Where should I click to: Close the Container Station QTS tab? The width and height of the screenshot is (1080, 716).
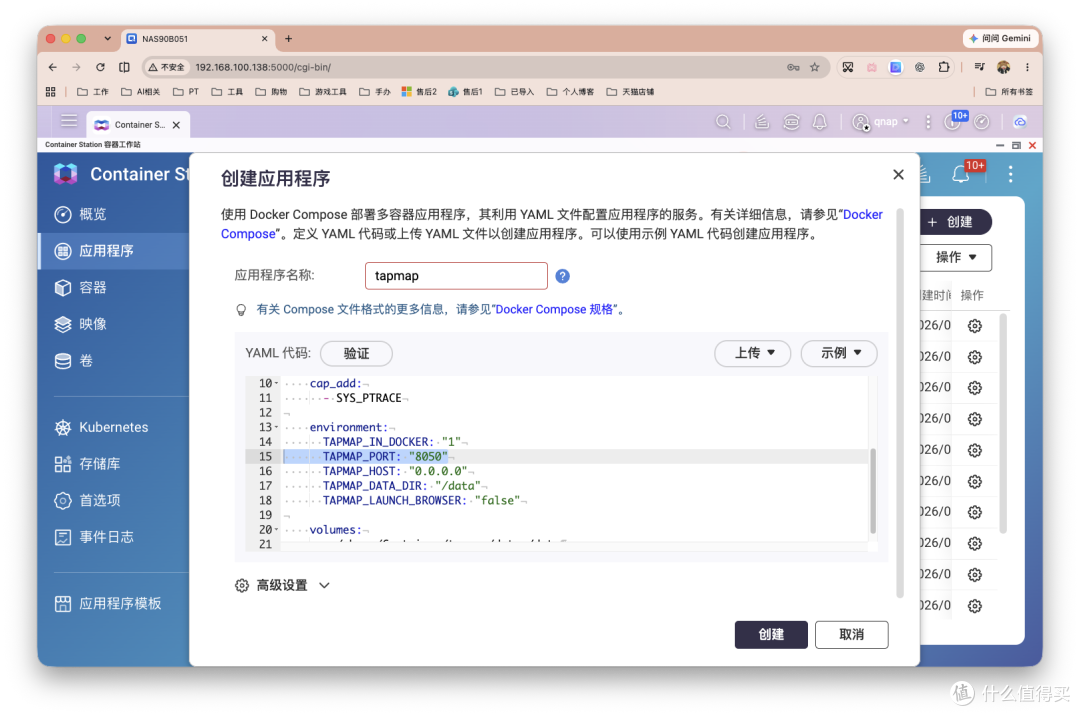[x=176, y=125]
